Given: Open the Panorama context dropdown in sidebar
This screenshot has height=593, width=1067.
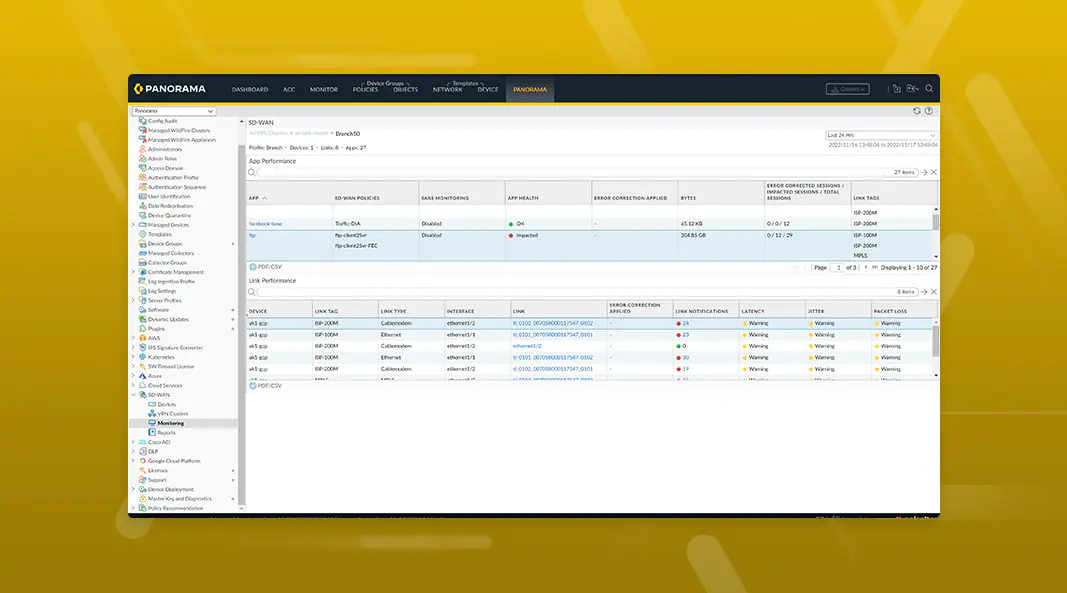Looking at the screenshot, I should [x=173, y=111].
